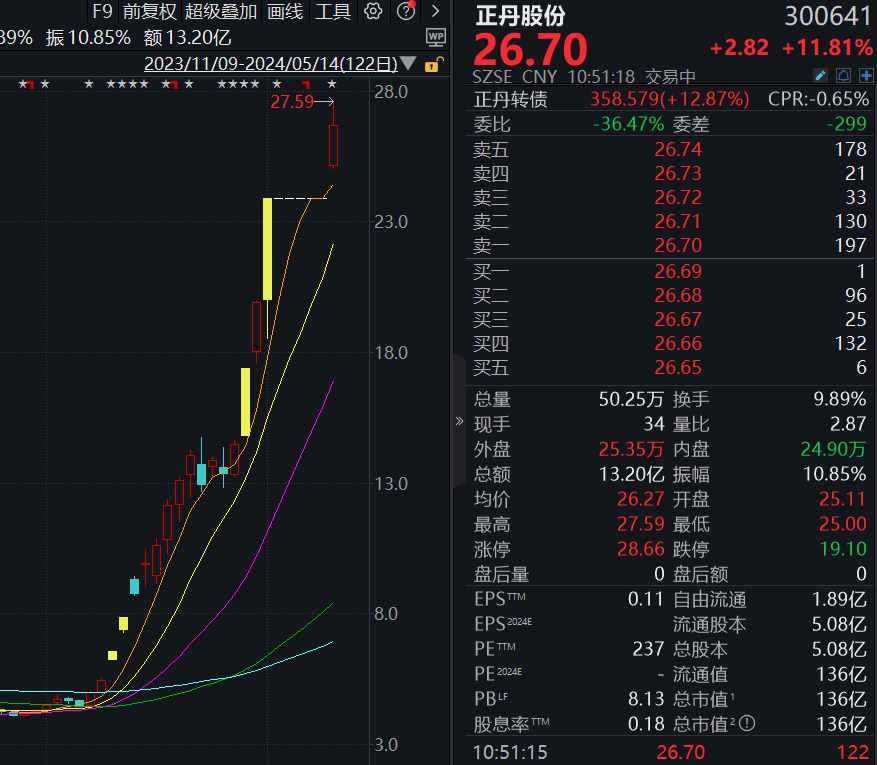This screenshot has width=877, height=765.
Task: Click the 均价 value 26.27
Action: (640, 499)
